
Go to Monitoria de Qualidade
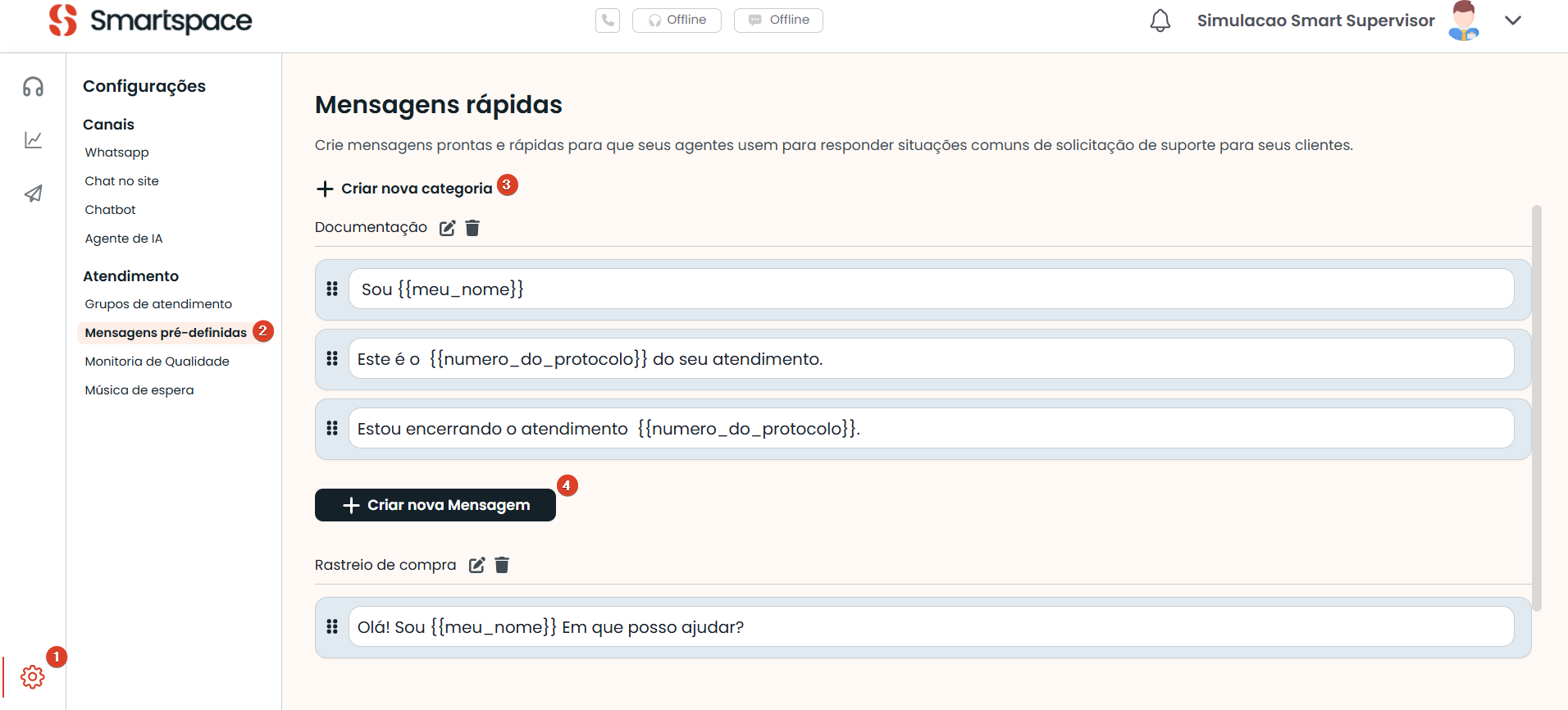(x=157, y=362)
